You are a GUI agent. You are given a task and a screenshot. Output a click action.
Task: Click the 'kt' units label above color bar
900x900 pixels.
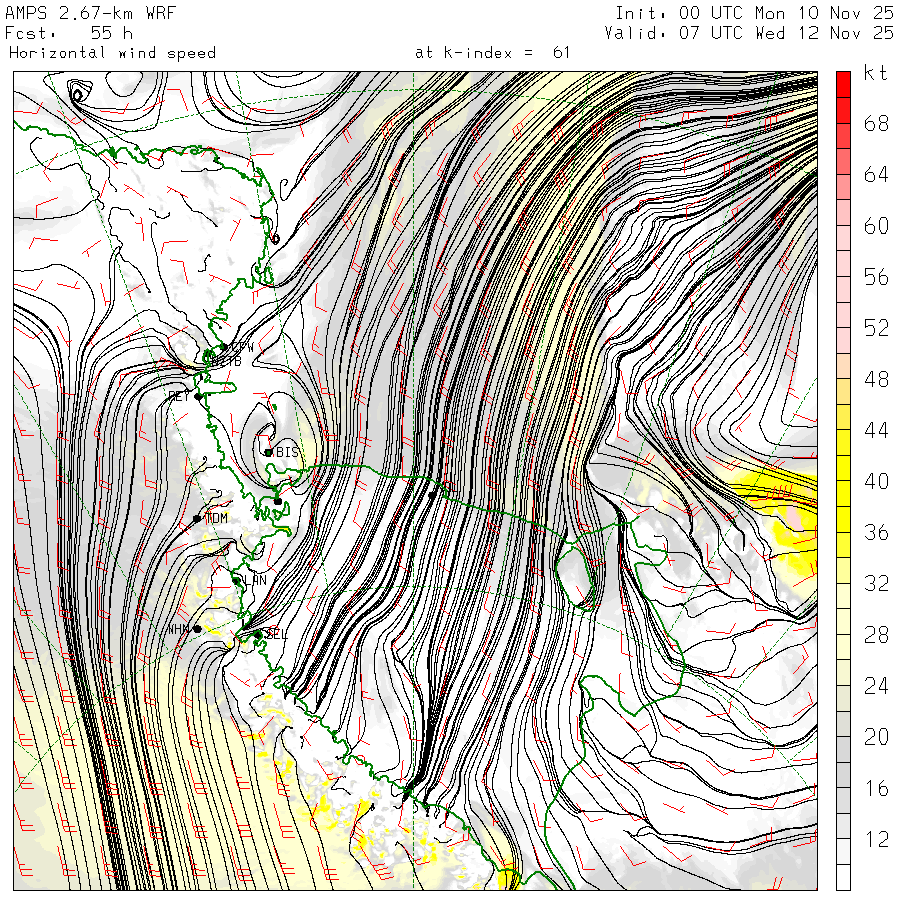point(875,73)
